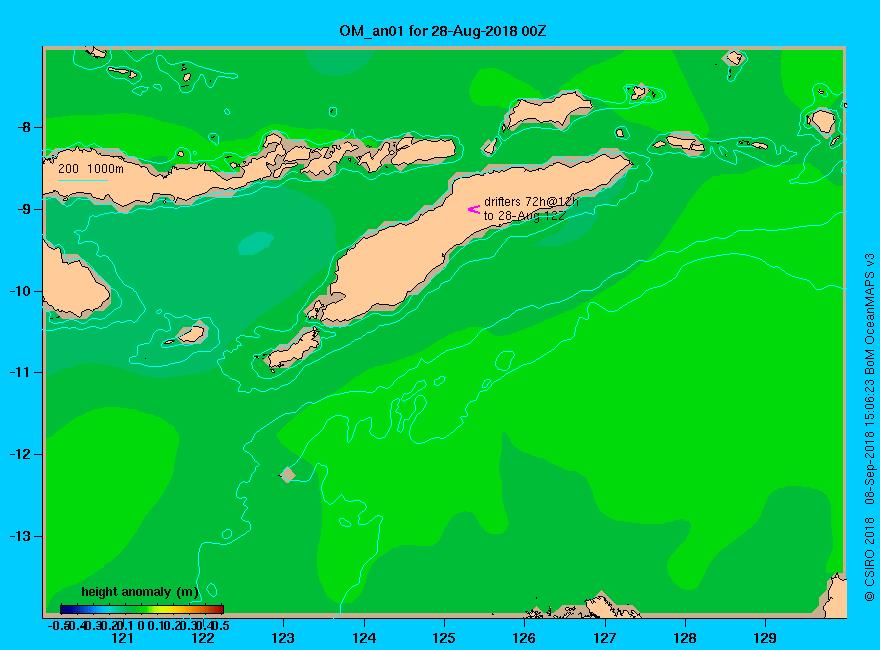Click the '129' longitude axis label
Image resolution: width=880 pixels, height=650 pixels.
[x=766, y=638]
